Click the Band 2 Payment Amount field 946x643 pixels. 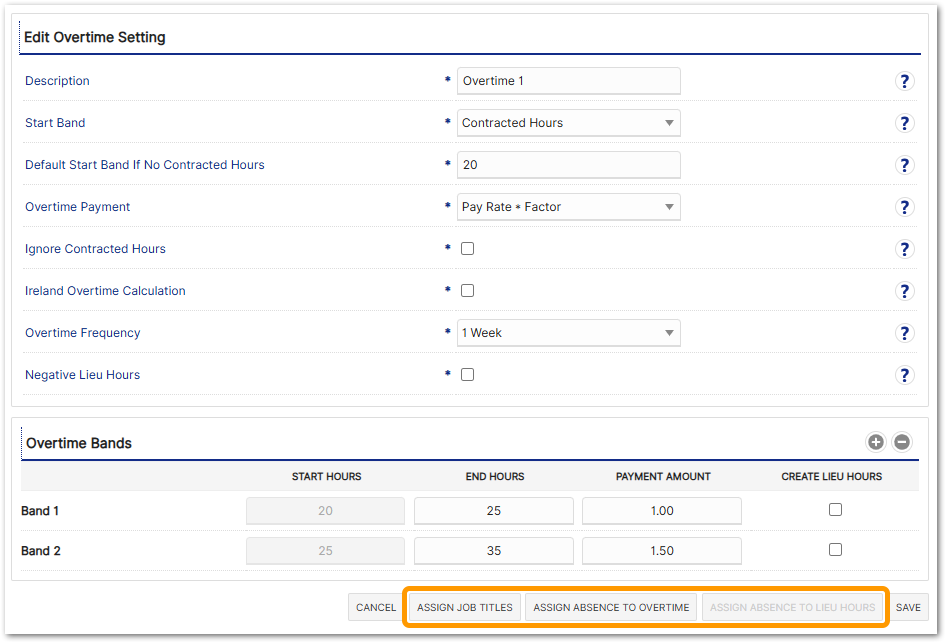(x=661, y=551)
